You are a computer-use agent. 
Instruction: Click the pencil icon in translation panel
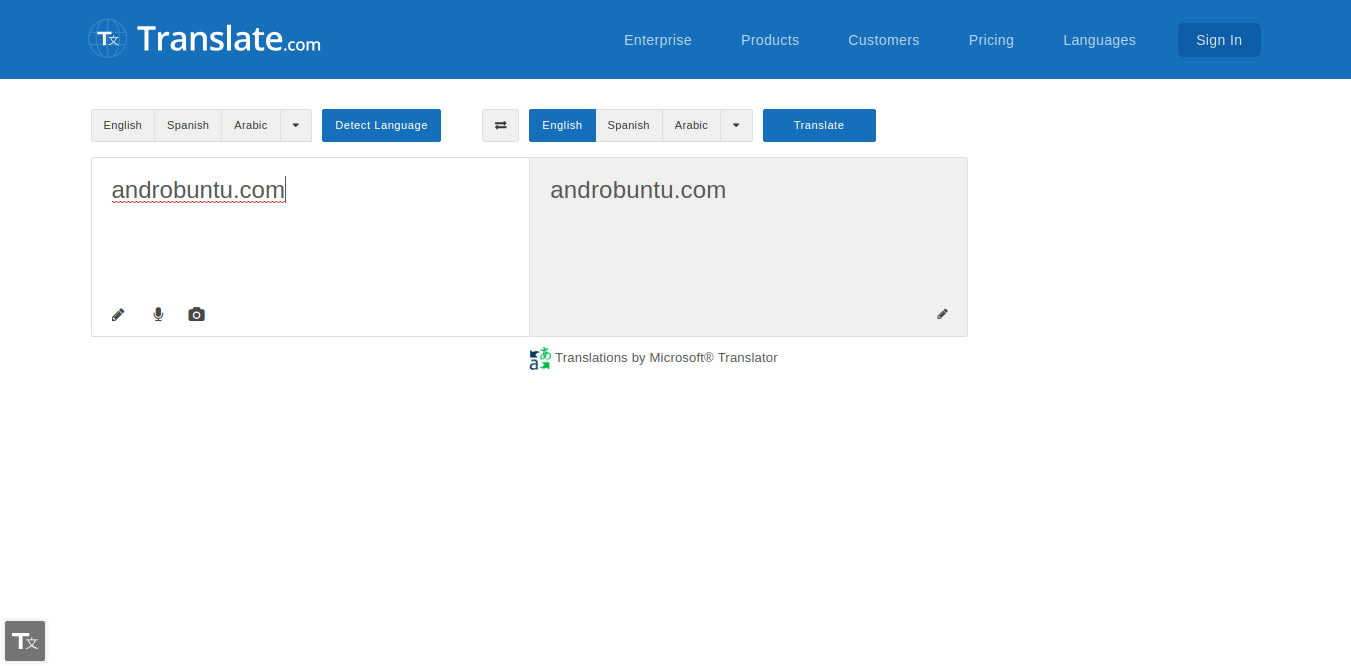click(941, 313)
